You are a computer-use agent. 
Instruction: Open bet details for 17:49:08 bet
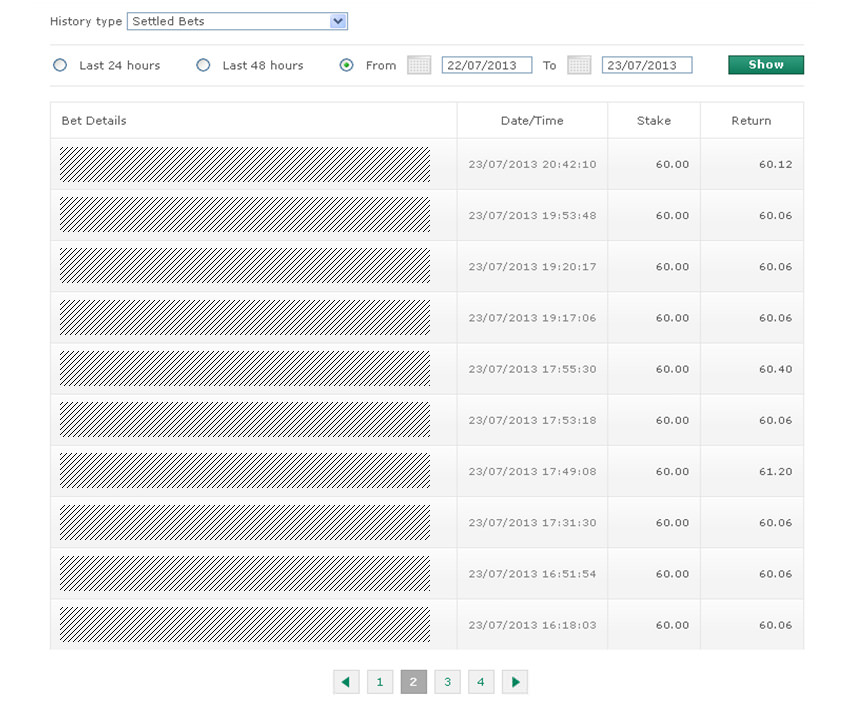coord(245,471)
